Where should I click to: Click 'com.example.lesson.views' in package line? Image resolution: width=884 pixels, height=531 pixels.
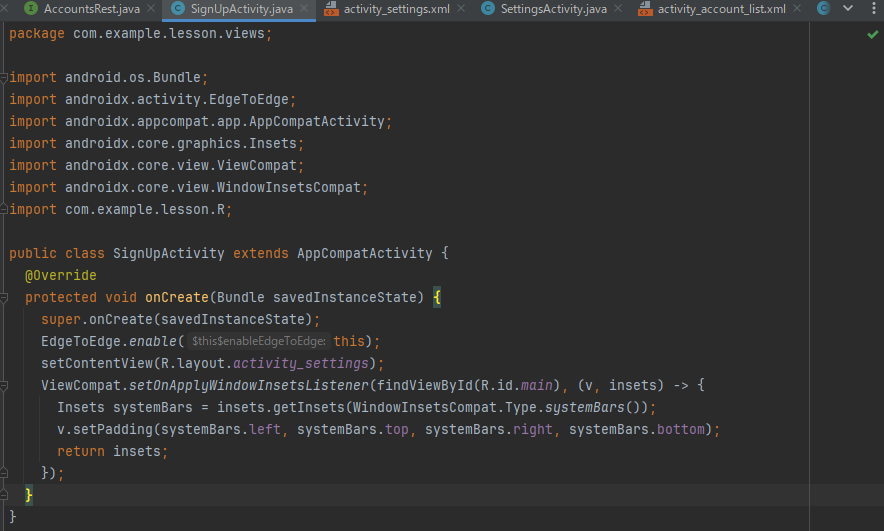tap(169, 34)
